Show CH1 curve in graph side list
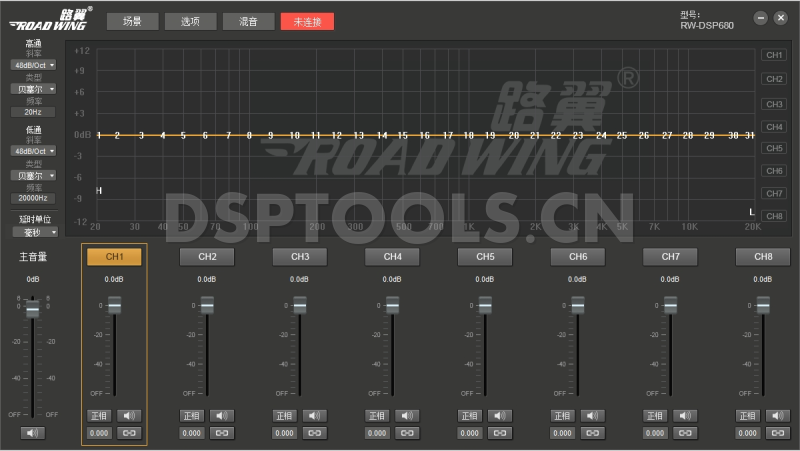This screenshot has height=451, width=800. click(x=774, y=55)
